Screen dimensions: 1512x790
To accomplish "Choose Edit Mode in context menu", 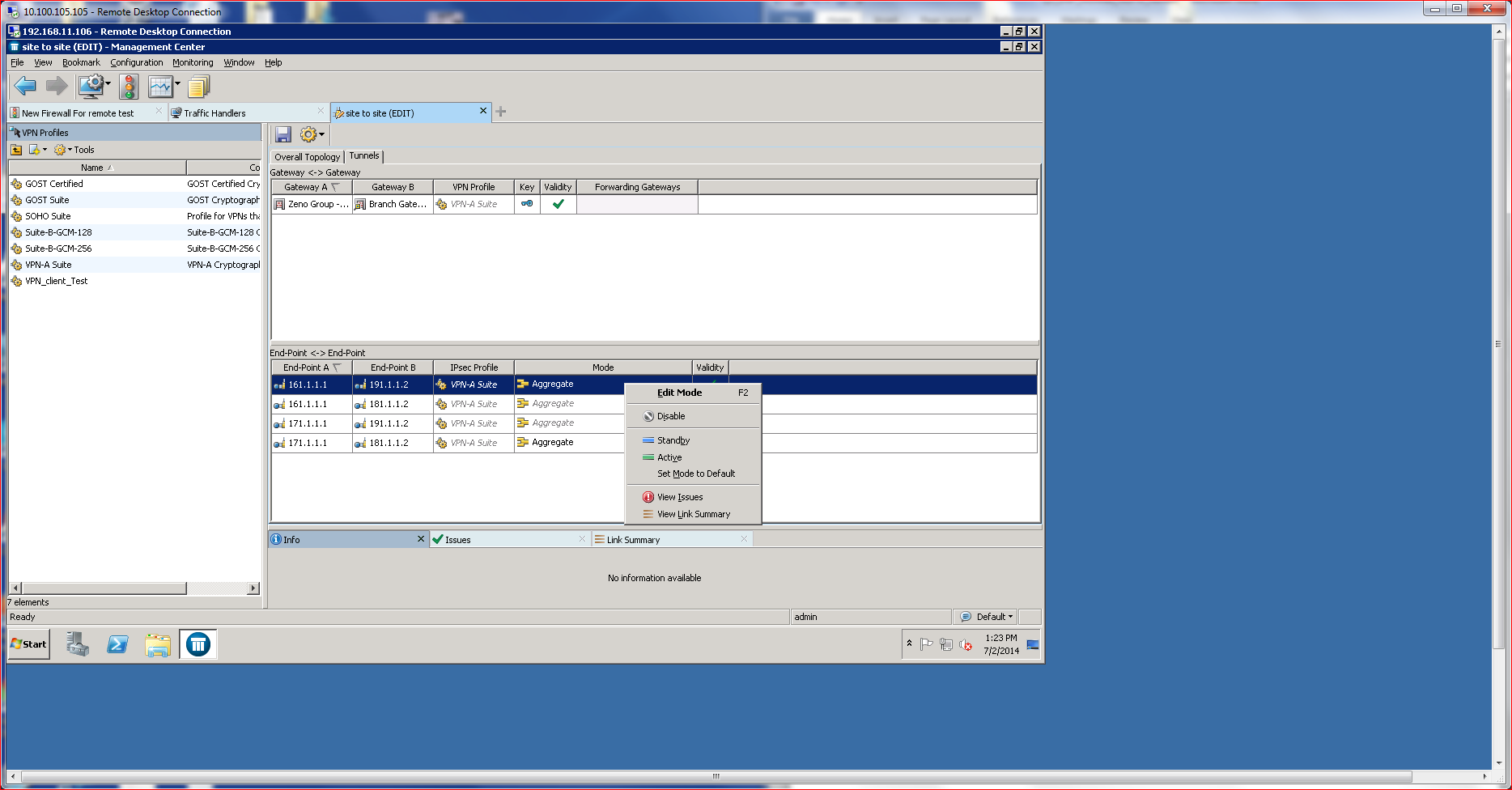I will tap(694, 393).
